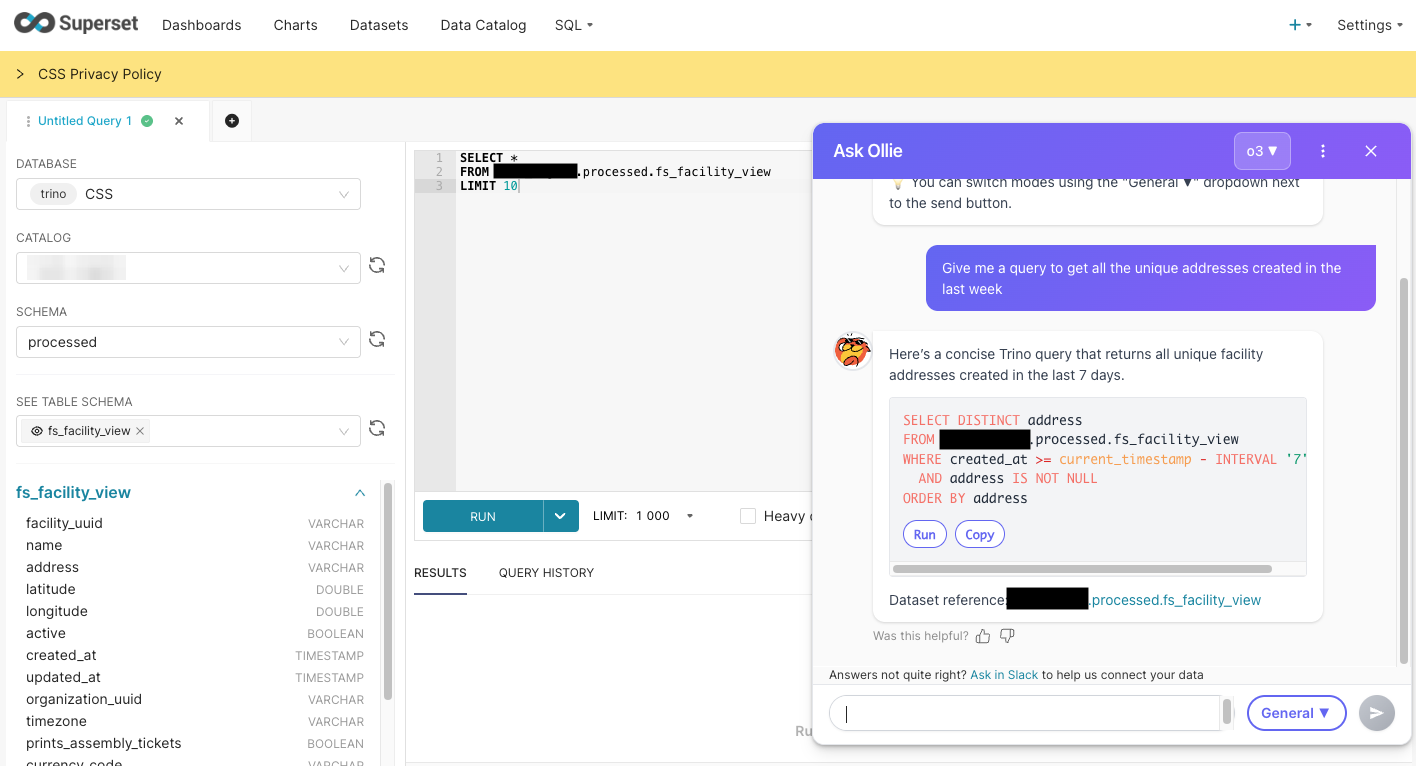This screenshot has height=766, width=1416.
Task: Refresh the table schema list
Action: click(x=377, y=428)
